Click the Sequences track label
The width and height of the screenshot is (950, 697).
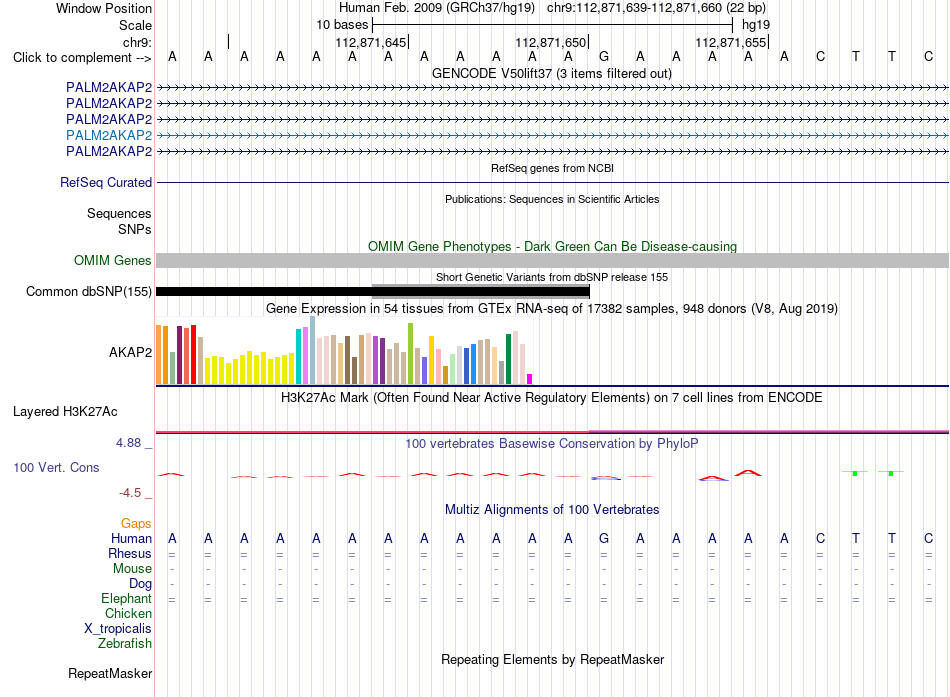(119, 213)
